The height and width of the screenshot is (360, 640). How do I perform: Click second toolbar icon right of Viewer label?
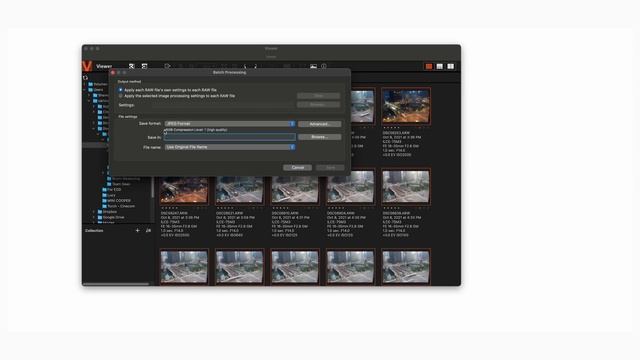pyautogui.click(x=144, y=66)
